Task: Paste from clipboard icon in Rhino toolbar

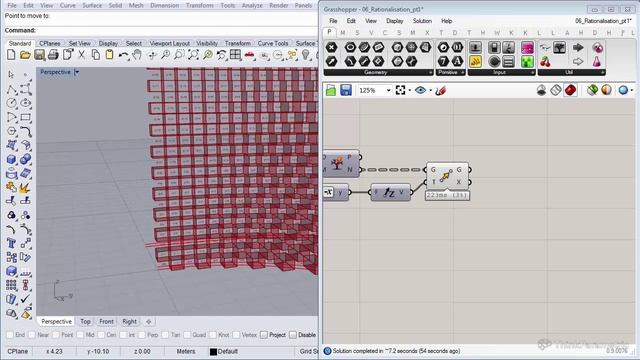Action: pyautogui.click(x=109, y=55)
